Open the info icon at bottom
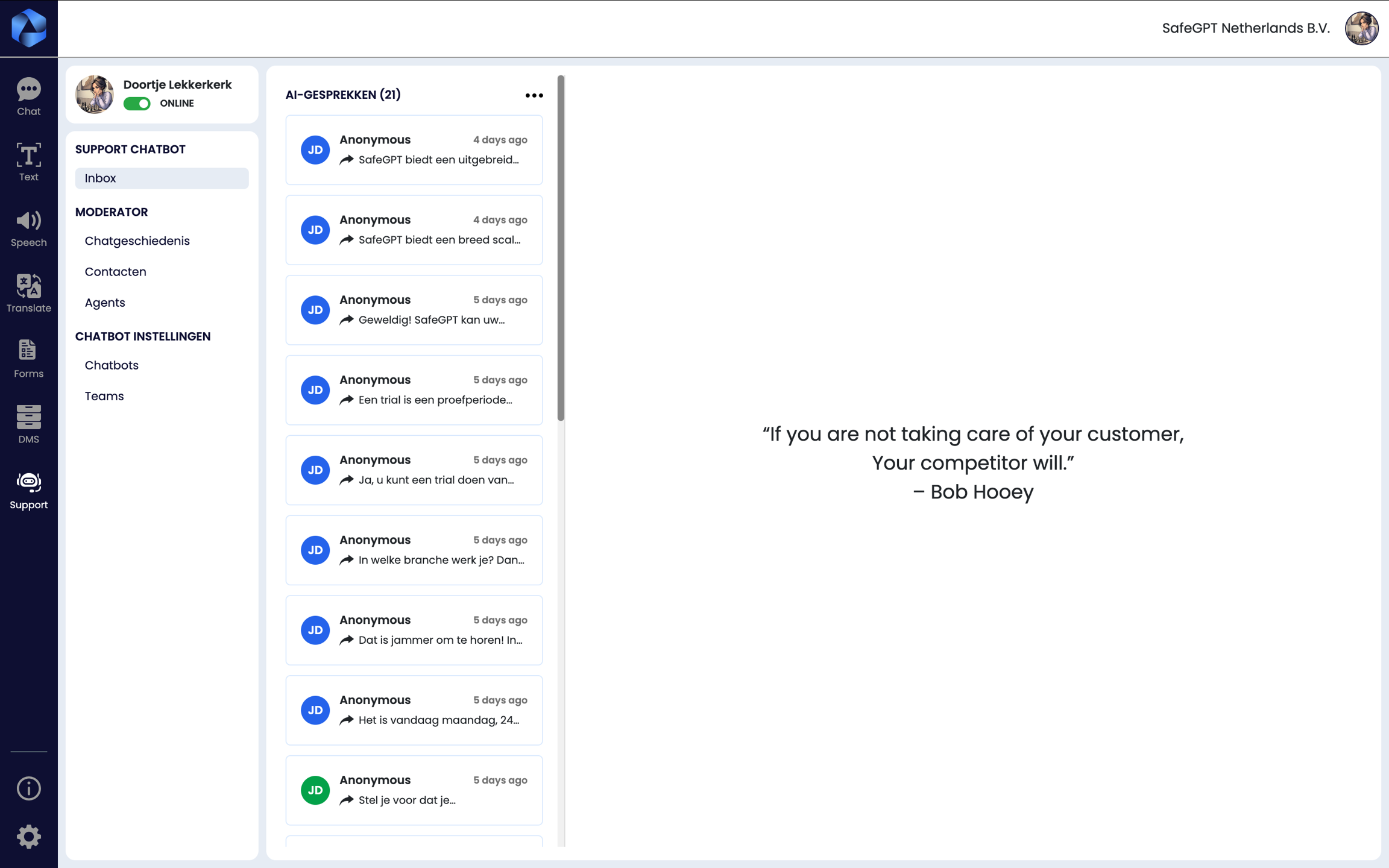This screenshot has height=868, width=1389. (28, 788)
